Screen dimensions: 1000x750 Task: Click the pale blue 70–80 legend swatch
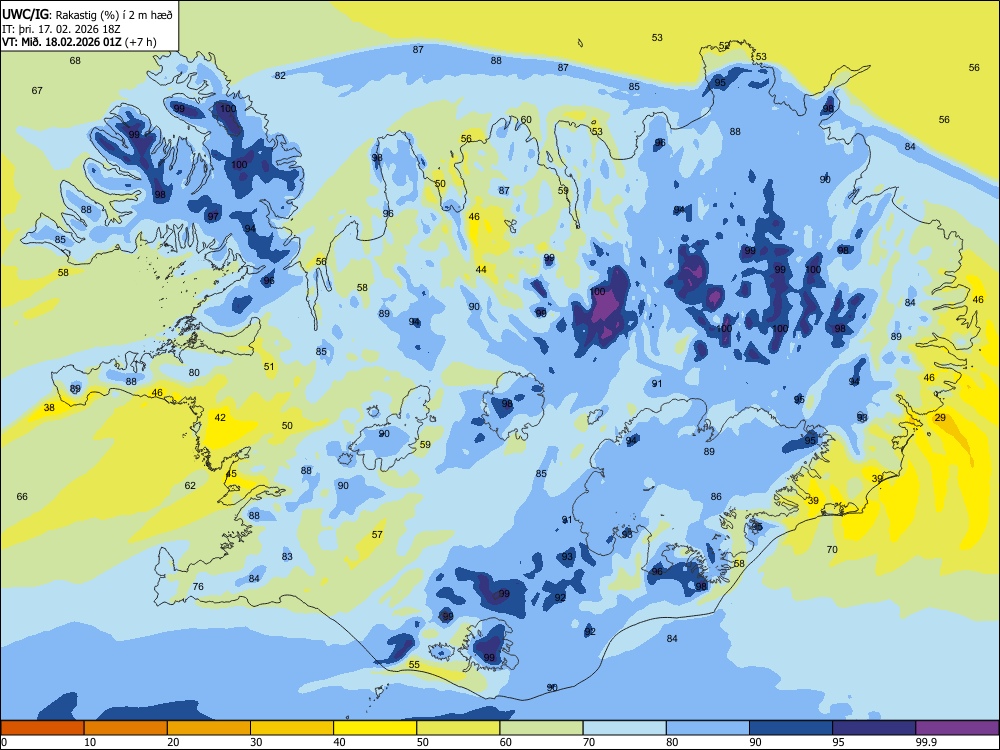[624, 728]
